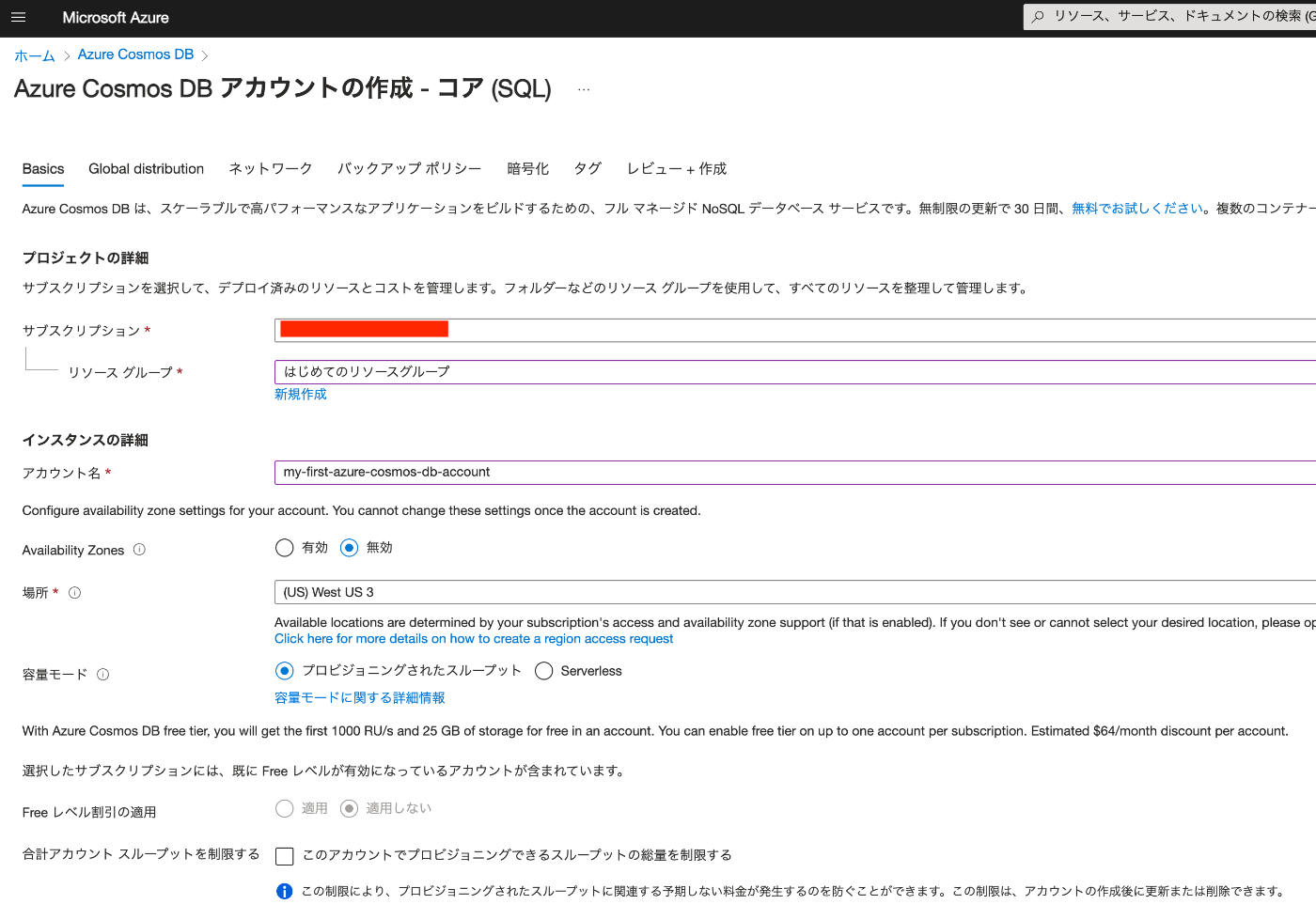Click the blue info icon by throughput limit note
This screenshot has width=1316, height=920.
tap(284, 891)
